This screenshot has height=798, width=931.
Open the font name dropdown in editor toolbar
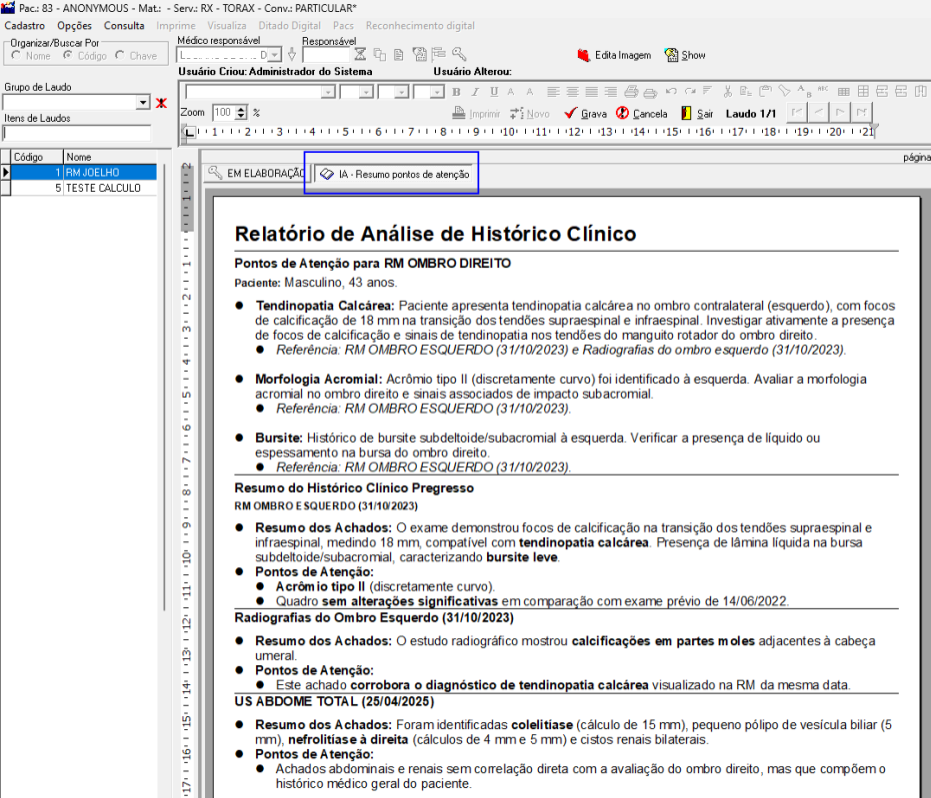327,92
